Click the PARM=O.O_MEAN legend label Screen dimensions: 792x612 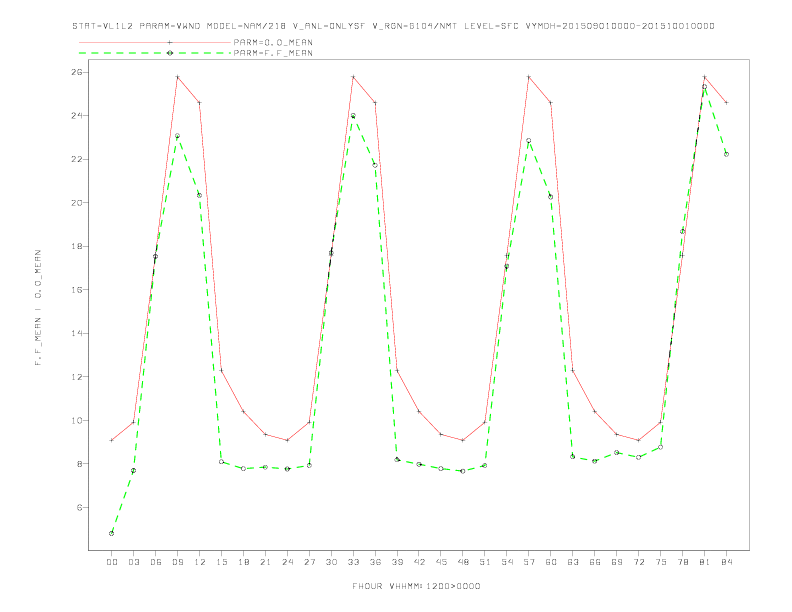pyautogui.click(x=273, y=42)
